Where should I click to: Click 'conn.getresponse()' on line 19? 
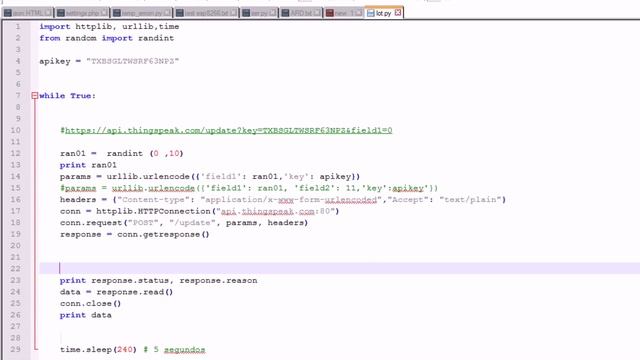163,234
